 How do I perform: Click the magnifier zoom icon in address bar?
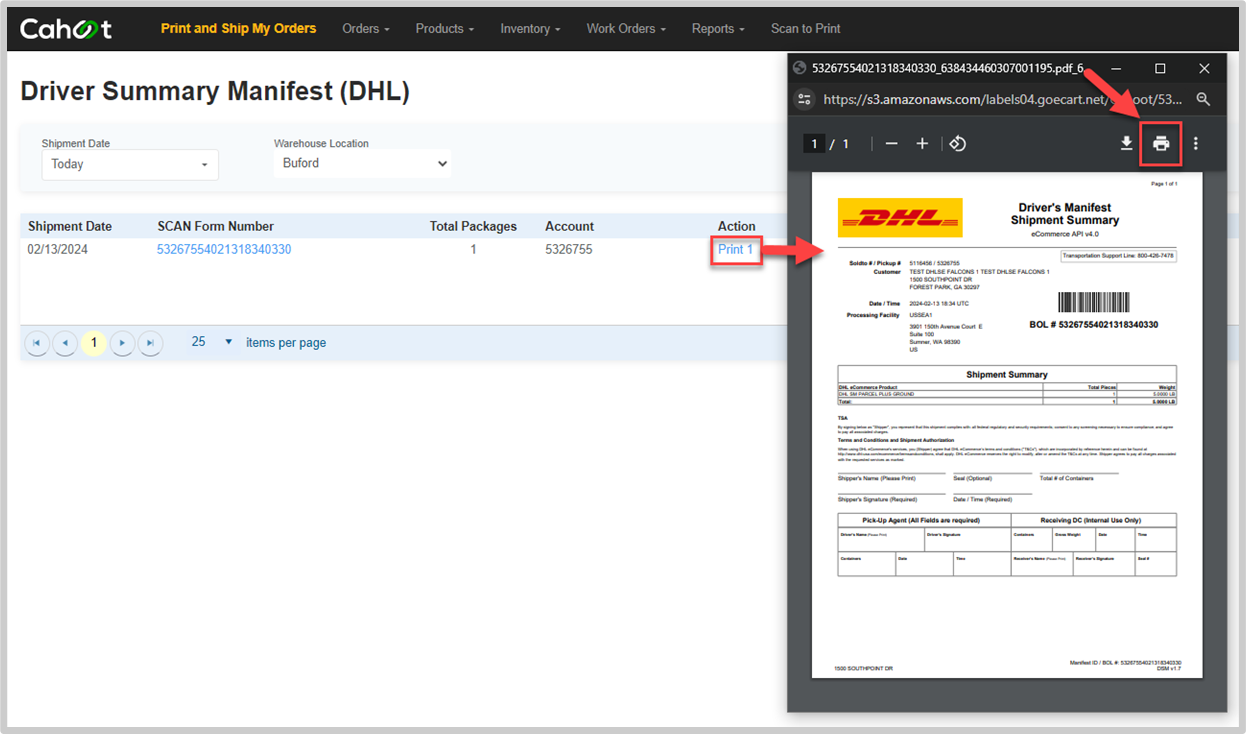click(1203, 99)
